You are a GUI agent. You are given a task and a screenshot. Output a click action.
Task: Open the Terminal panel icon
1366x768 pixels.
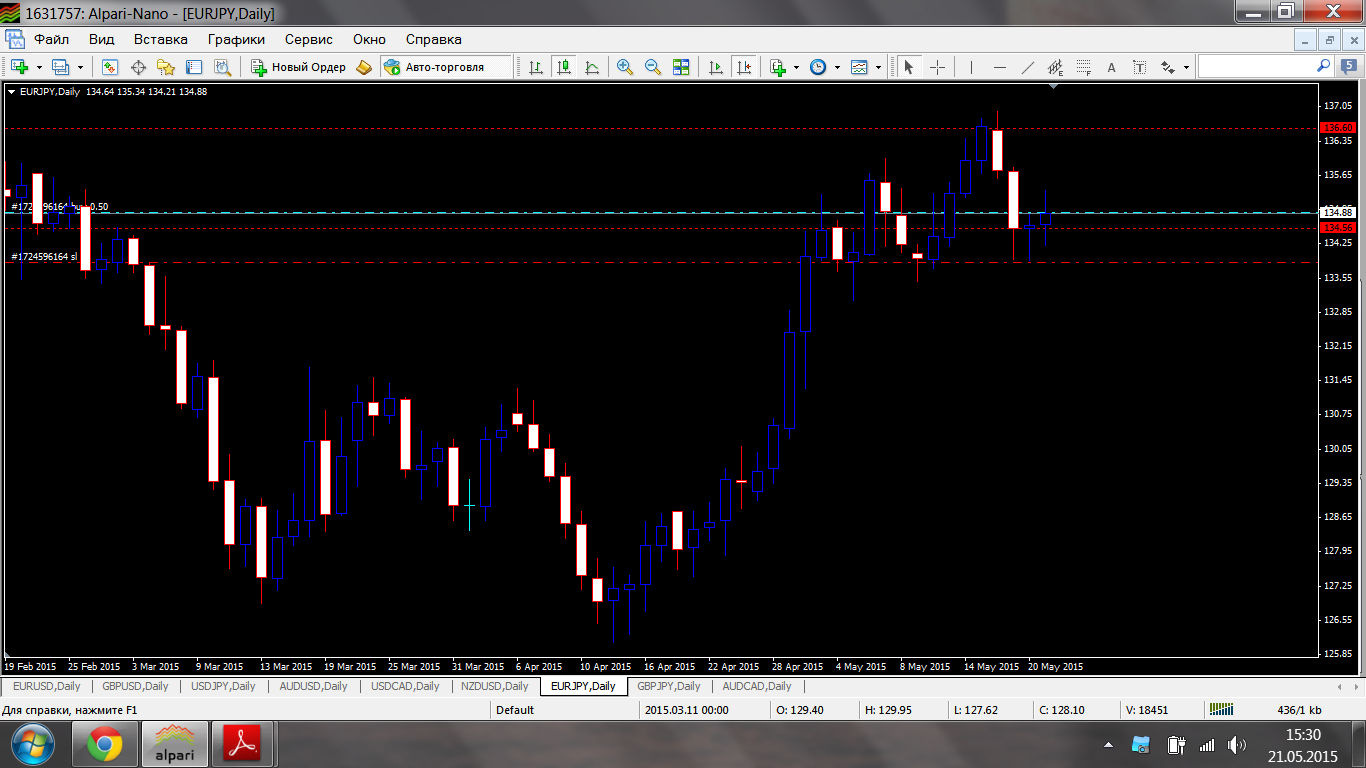click(x=194, y=67)
